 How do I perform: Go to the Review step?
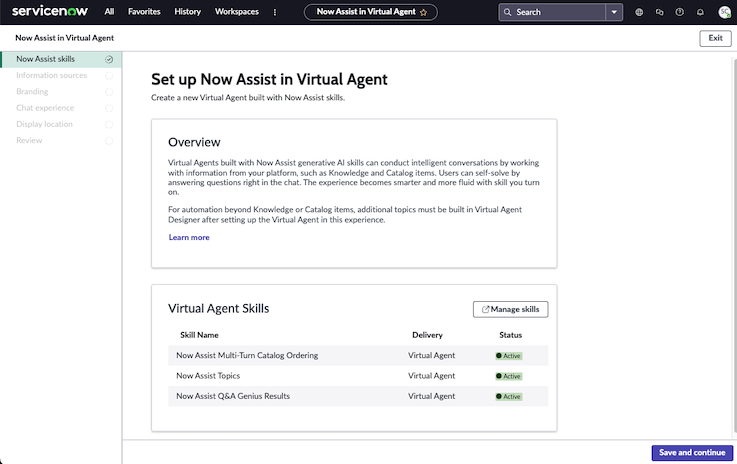pos(29,141)
